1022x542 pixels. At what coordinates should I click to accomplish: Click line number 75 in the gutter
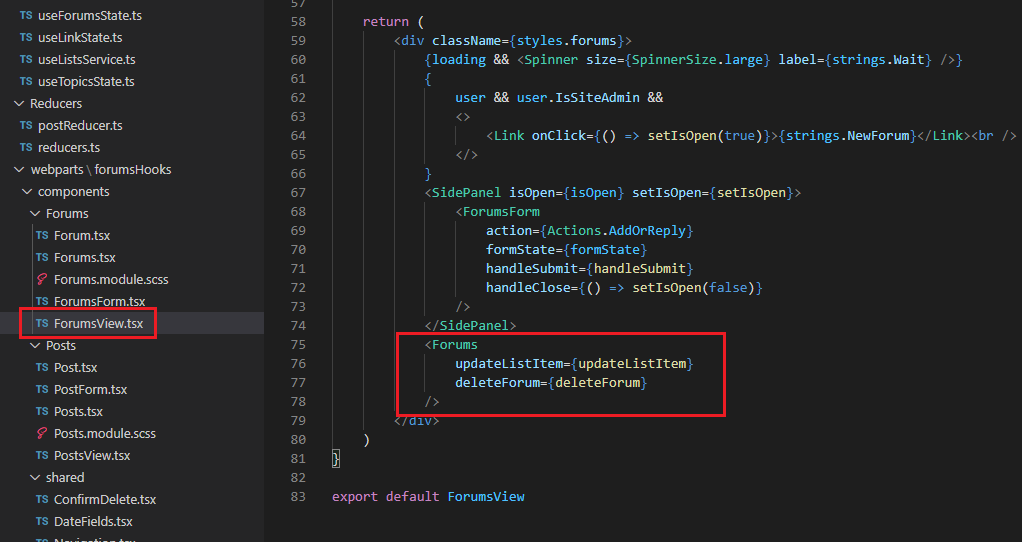(x=297, y=345)
